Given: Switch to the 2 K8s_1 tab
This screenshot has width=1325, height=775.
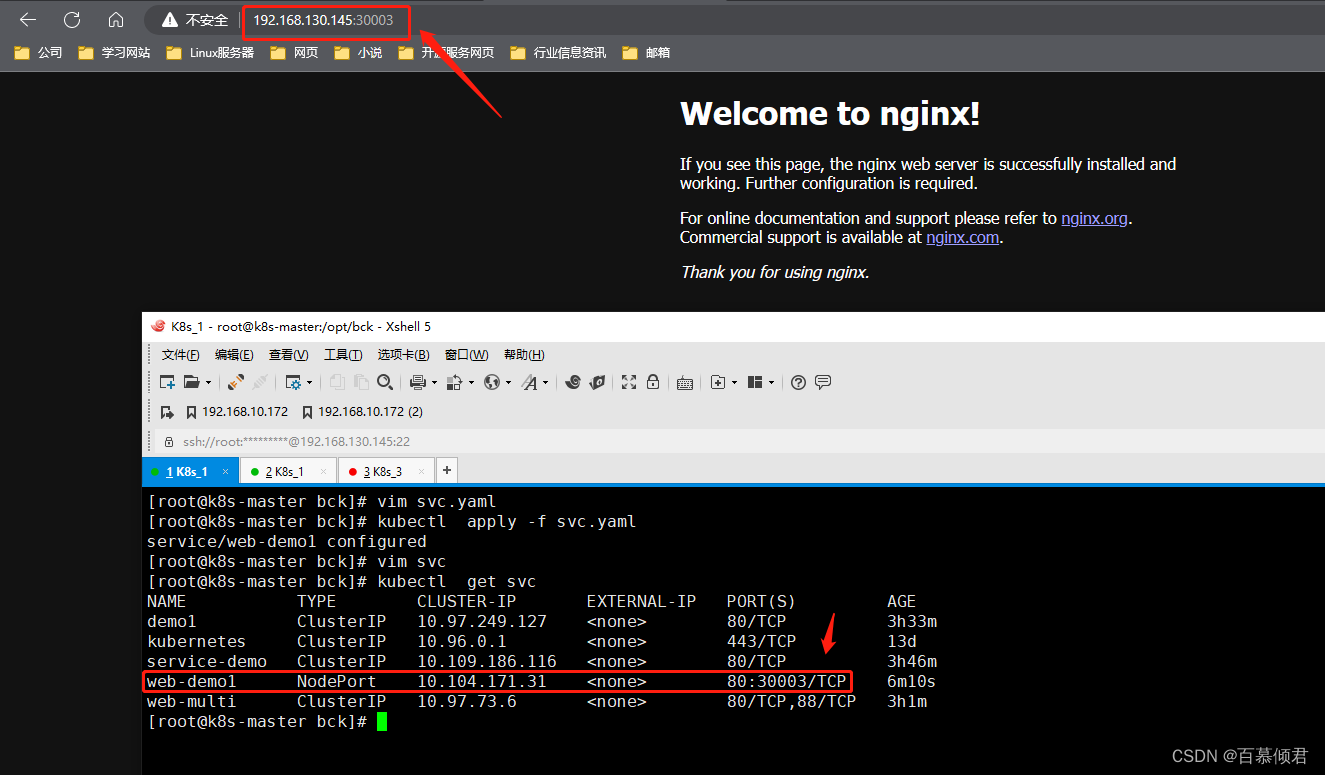Looking at the screenshot, I should click(288, 471).
